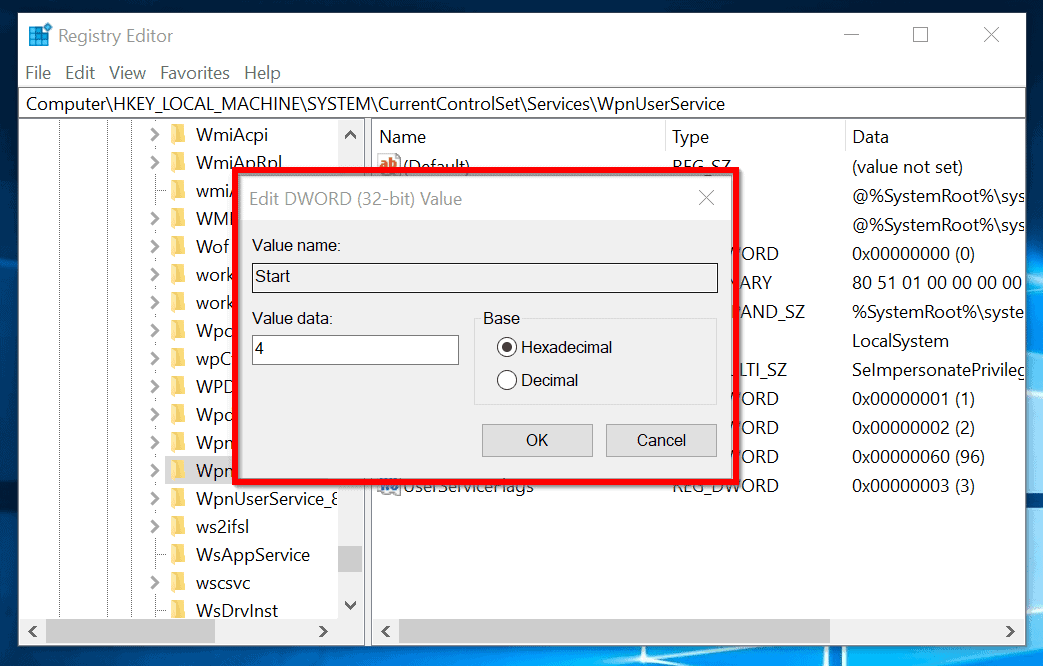Click the Registry Editor title bar icon
This screenshot has width=1043, height=666.
(x=40, y=34)
